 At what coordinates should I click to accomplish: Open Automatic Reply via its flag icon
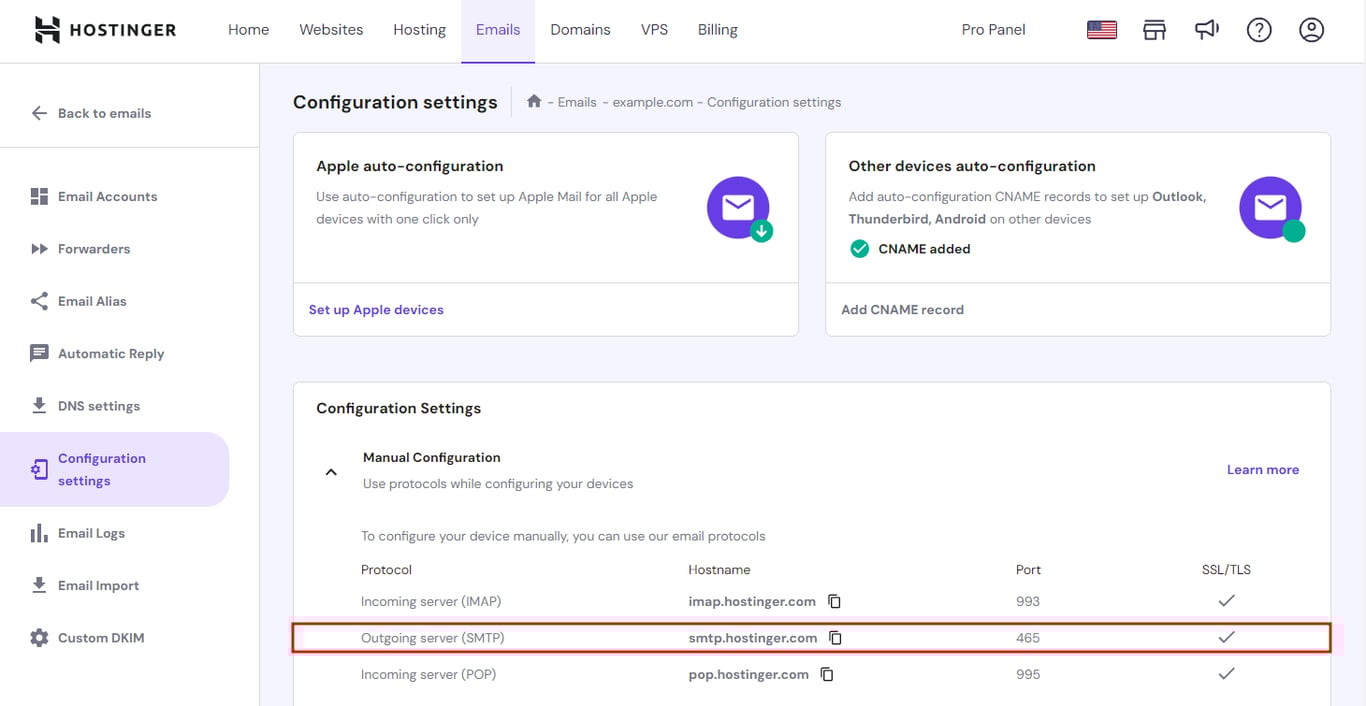[38, 353]
